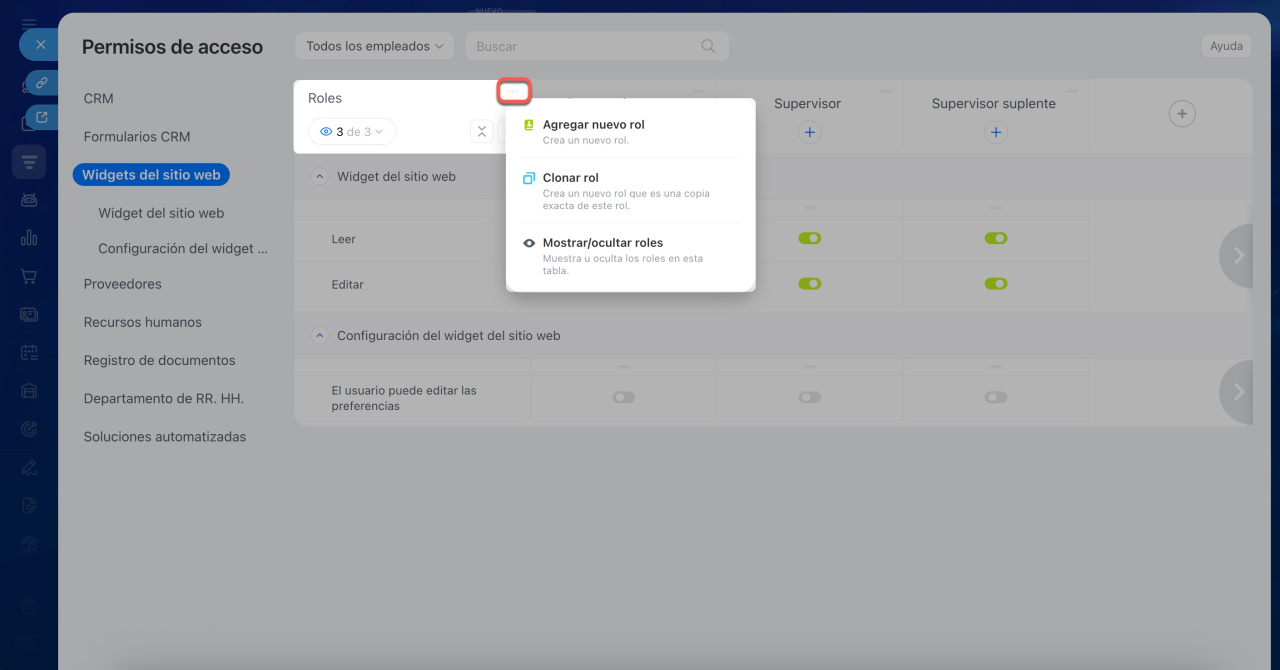Screen dimensions: 1280x670
Task: Open the Todos los empleados dropdown
Action: 374,46
